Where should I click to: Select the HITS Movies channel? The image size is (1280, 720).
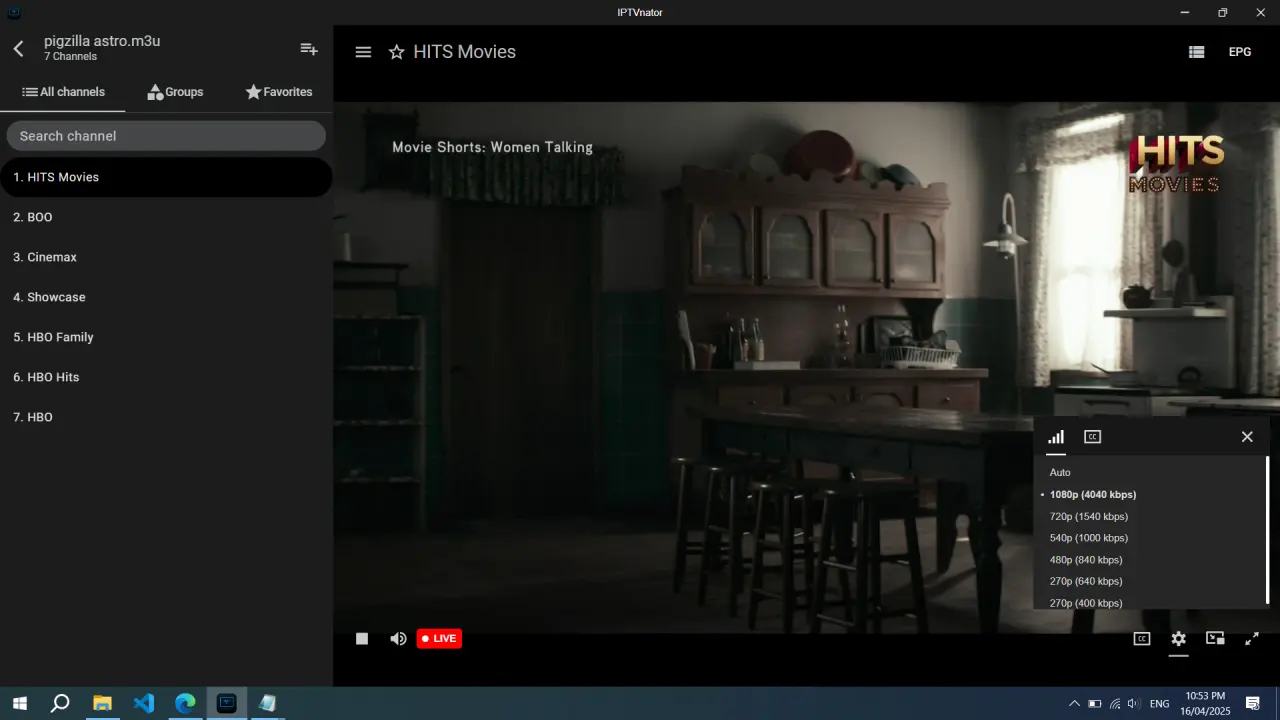click(166, 177)
